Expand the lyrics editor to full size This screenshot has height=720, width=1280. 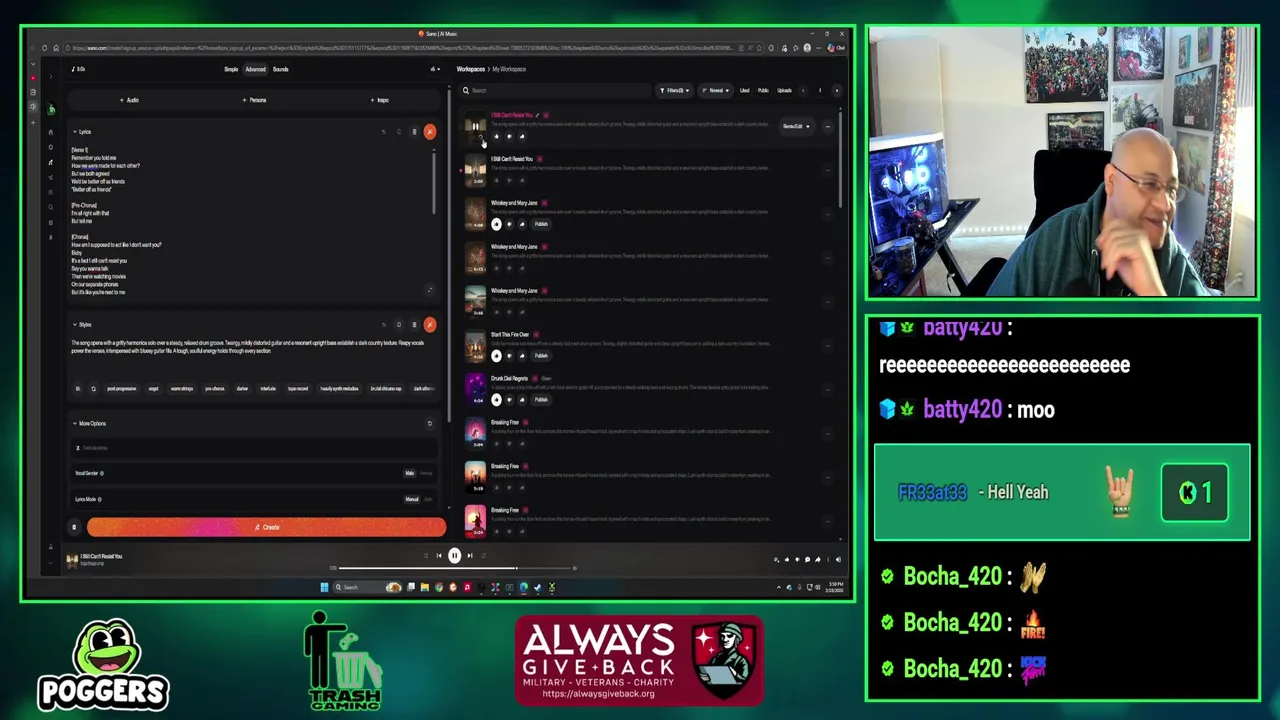429,290
